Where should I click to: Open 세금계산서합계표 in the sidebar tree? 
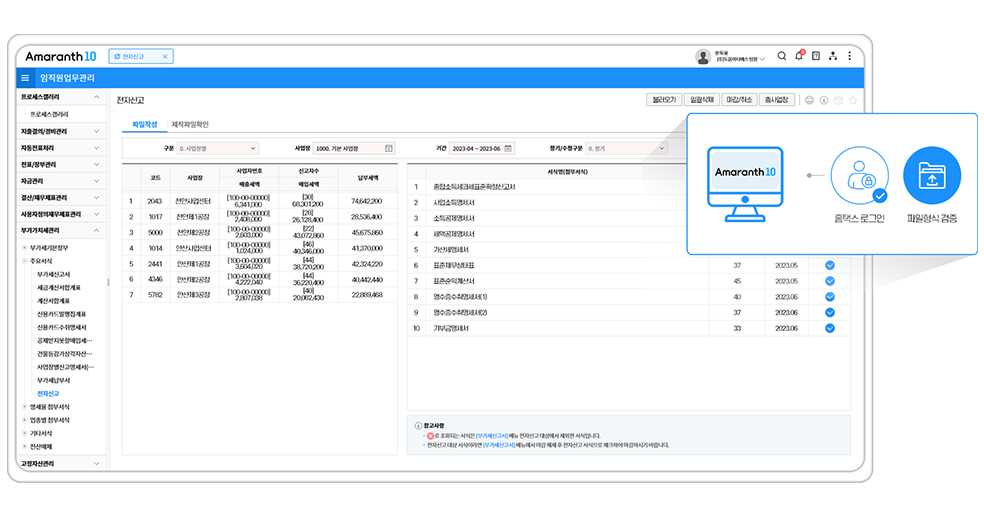[58, 288]
